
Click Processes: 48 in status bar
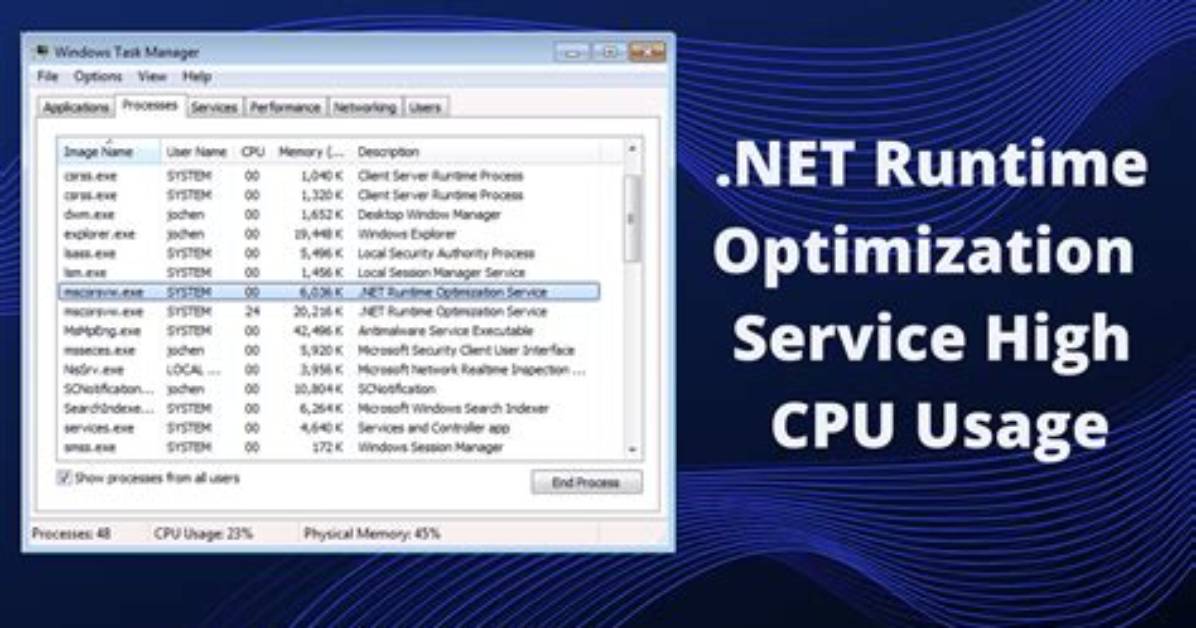71,533
